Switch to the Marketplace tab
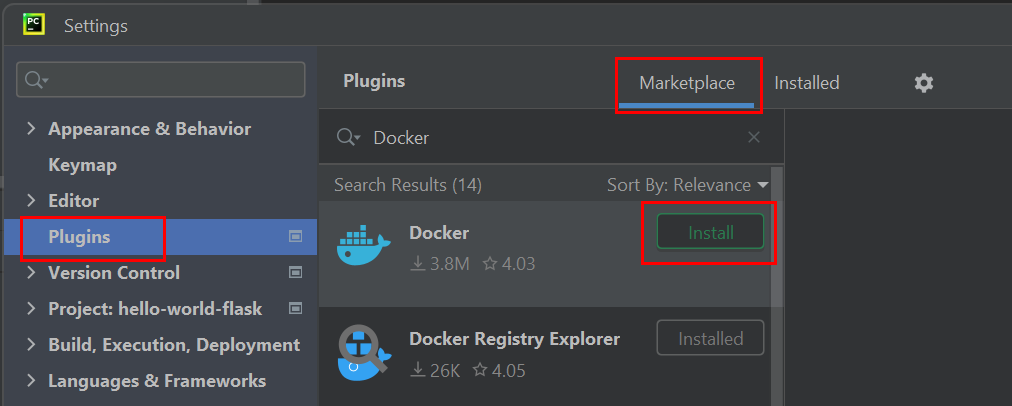Screen dimensions: 1012x406 tap(687, 83)
